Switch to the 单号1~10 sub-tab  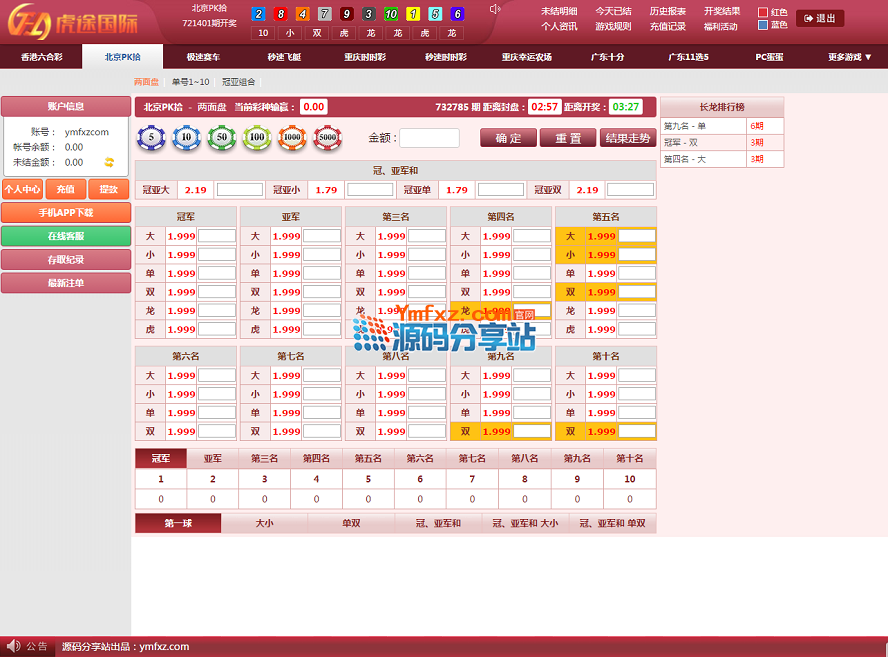[190, 82]
